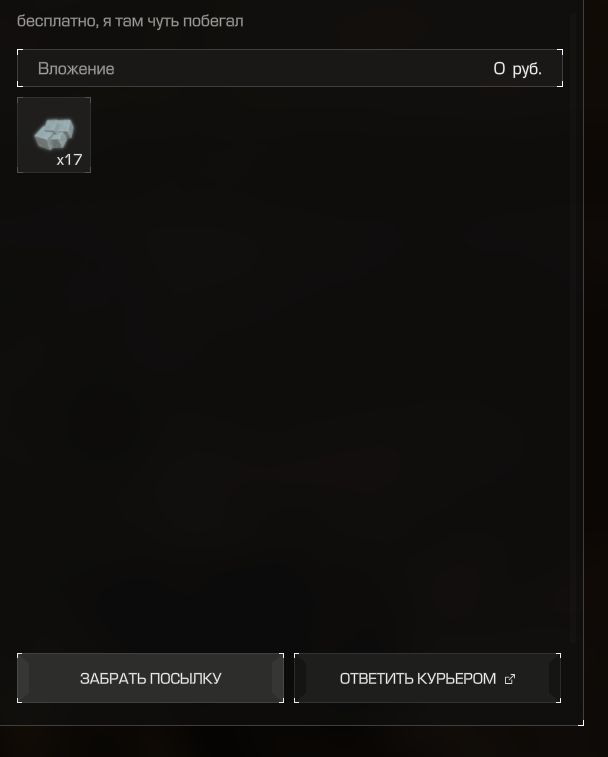Click the bottom-right corner bracket of the panel
This screenshot has height=757, width=608.
point(581,723)
